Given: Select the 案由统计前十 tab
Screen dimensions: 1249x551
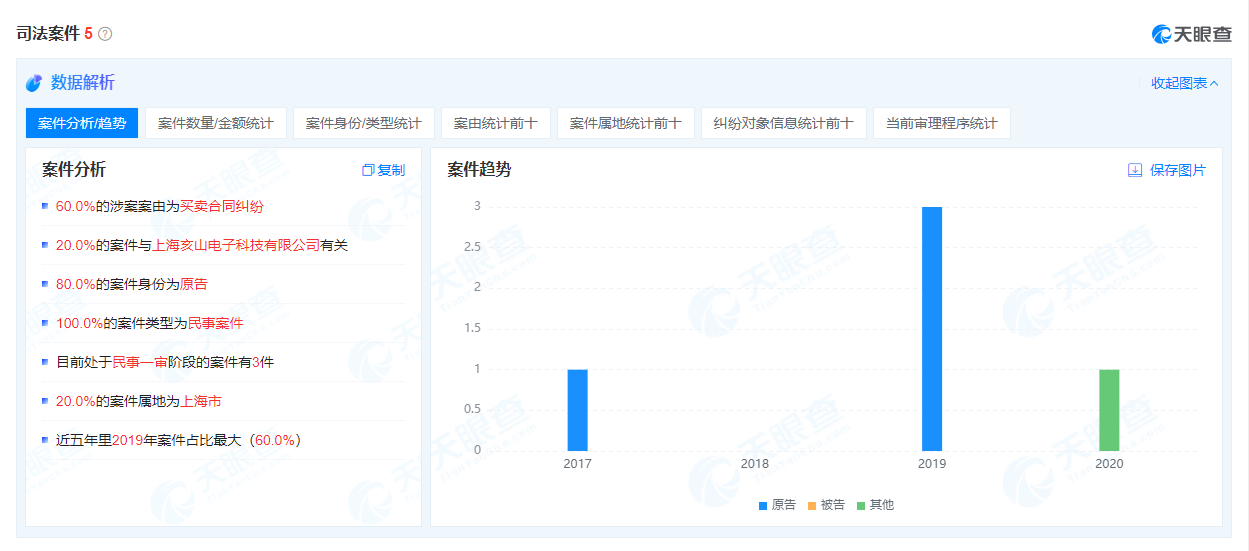Looking at the screenshot, I should point(496,123).
